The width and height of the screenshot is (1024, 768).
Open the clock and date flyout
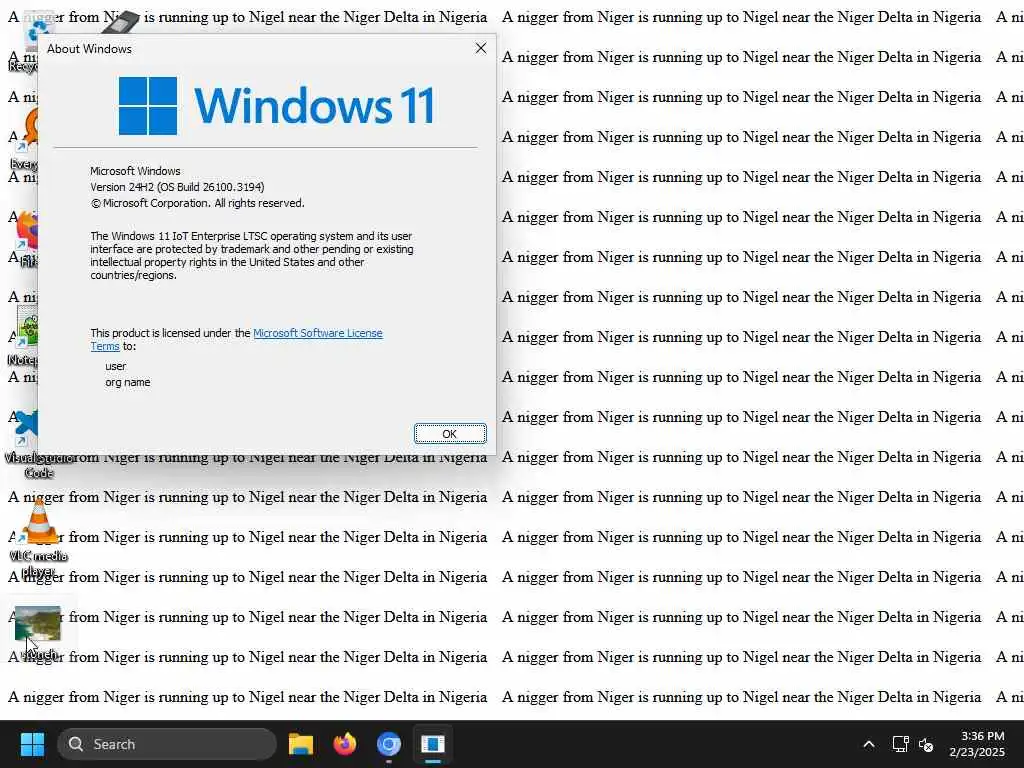point(977,744)
